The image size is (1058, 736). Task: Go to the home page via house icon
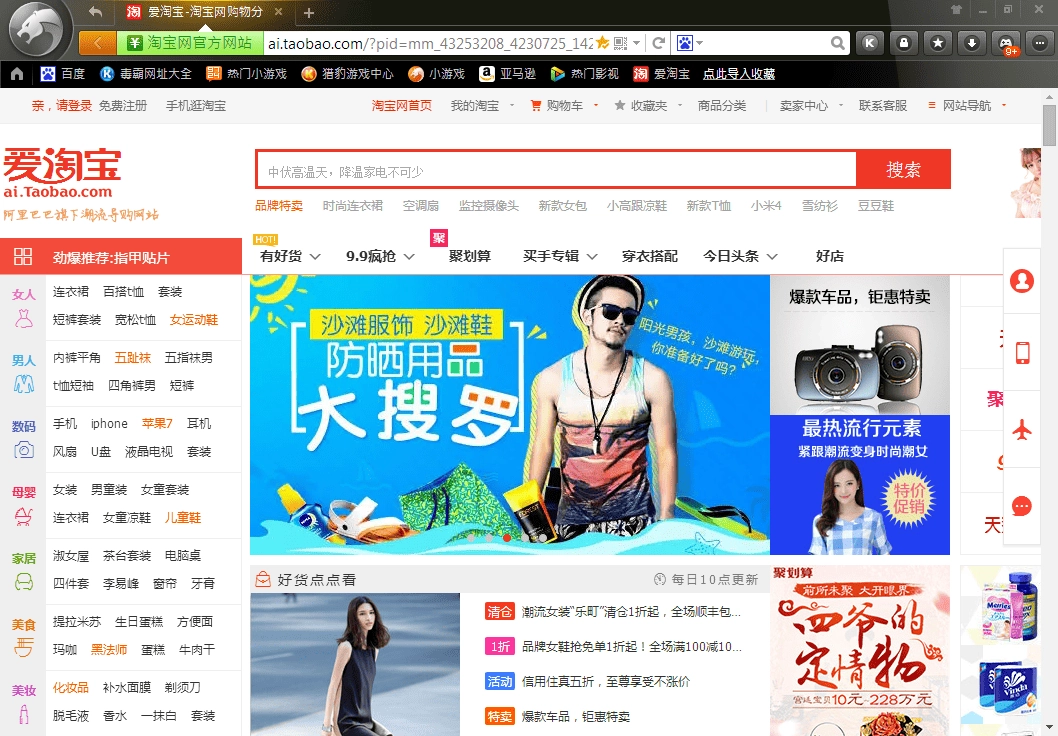(x=17, y=74)
